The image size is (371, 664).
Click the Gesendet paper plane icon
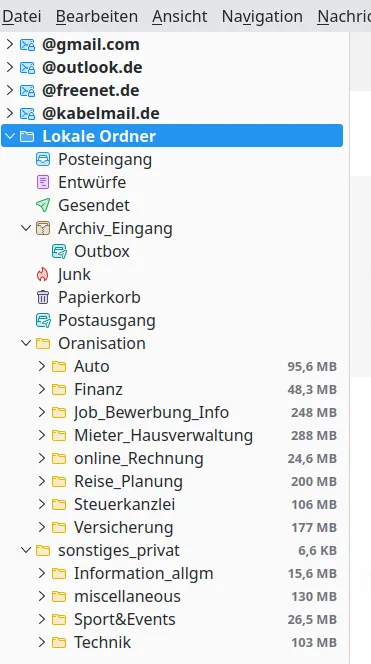pyautogui.click(x=43, y=205)
